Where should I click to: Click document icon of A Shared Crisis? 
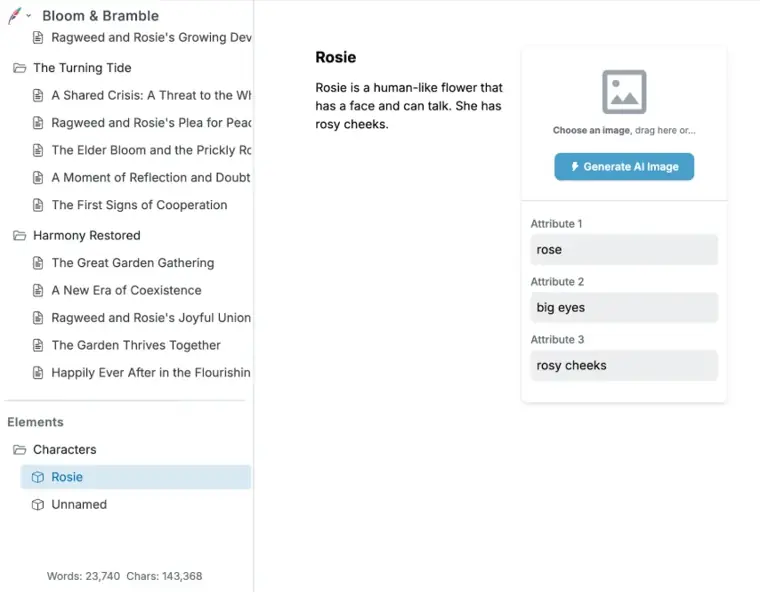38,96
